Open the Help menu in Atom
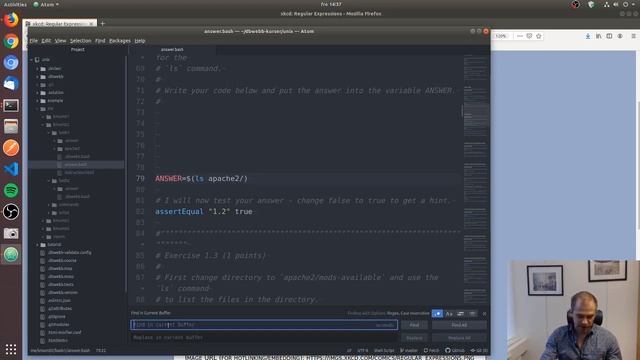This screenshot has height=360, width=640. coord(140,41)
